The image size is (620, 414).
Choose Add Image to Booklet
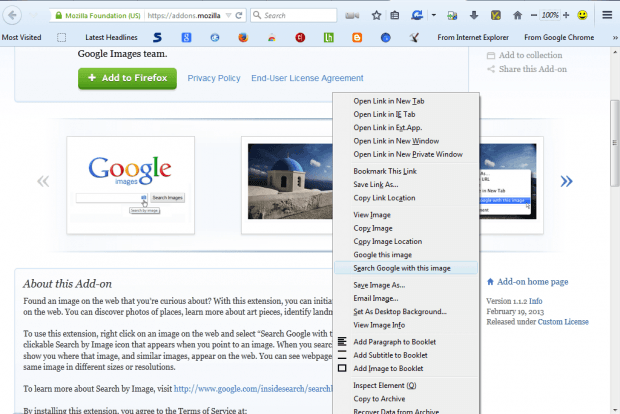[x=388, y=369]
